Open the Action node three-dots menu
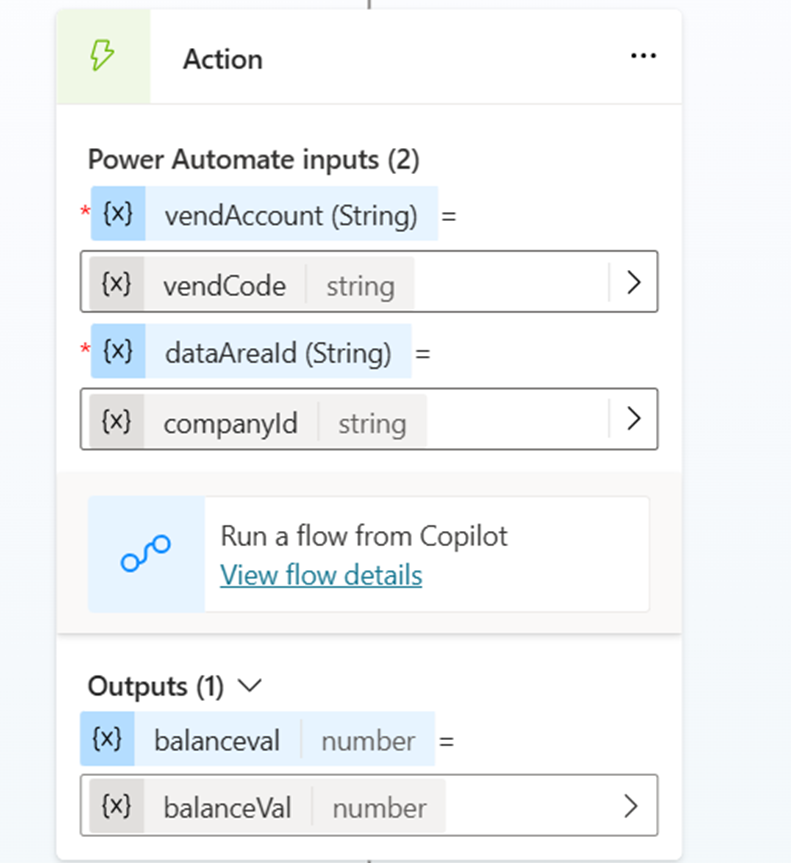The height and width of the screenshot is (863, 791). point(643,57)
